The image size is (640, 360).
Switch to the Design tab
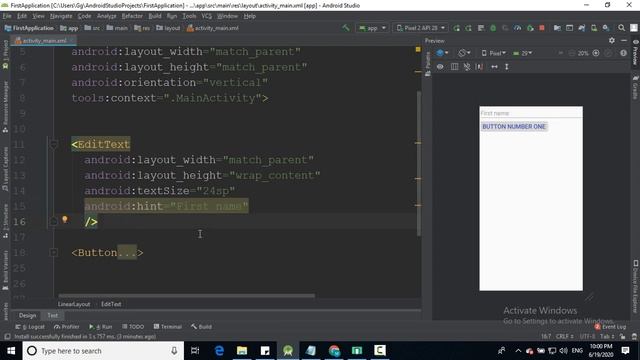point(27,315)
